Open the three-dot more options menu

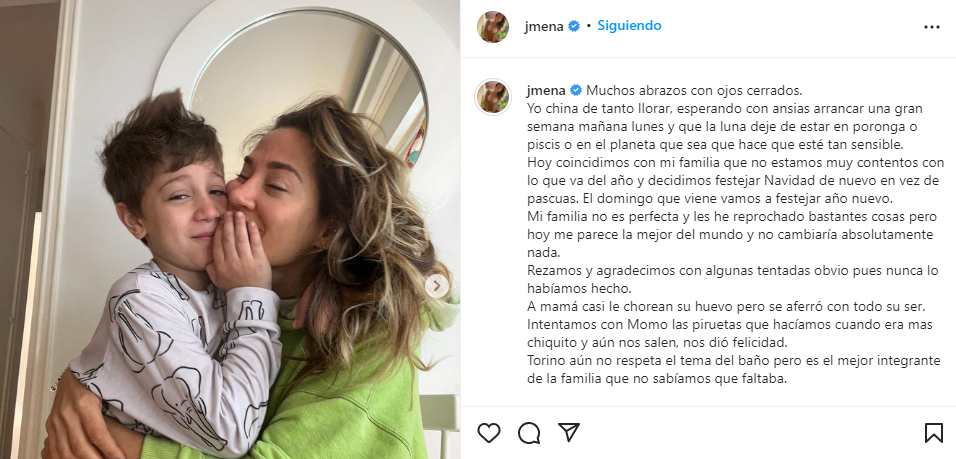pos(932,27)
